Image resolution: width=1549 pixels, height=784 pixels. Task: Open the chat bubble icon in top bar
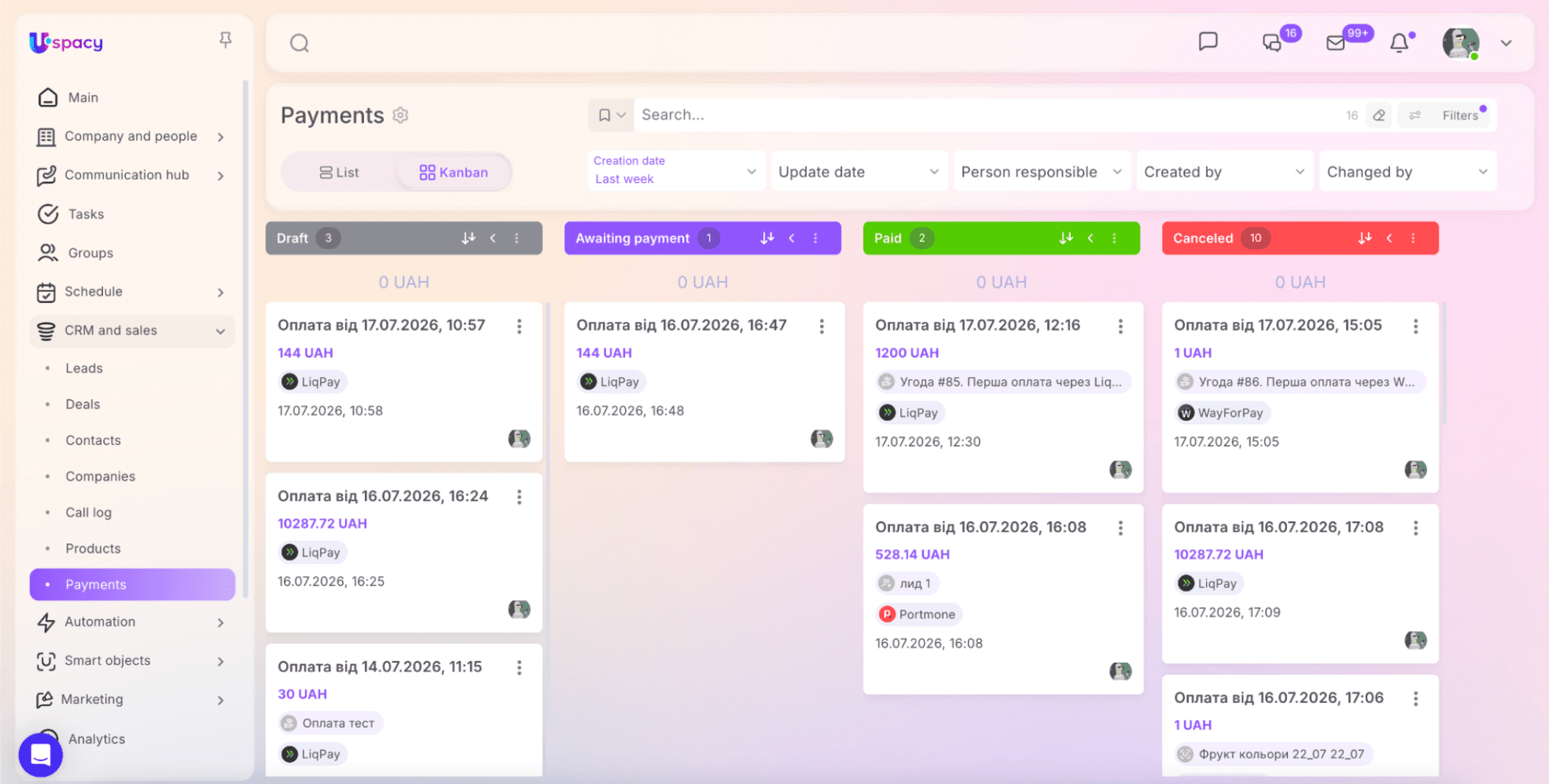coord(1208,42)
